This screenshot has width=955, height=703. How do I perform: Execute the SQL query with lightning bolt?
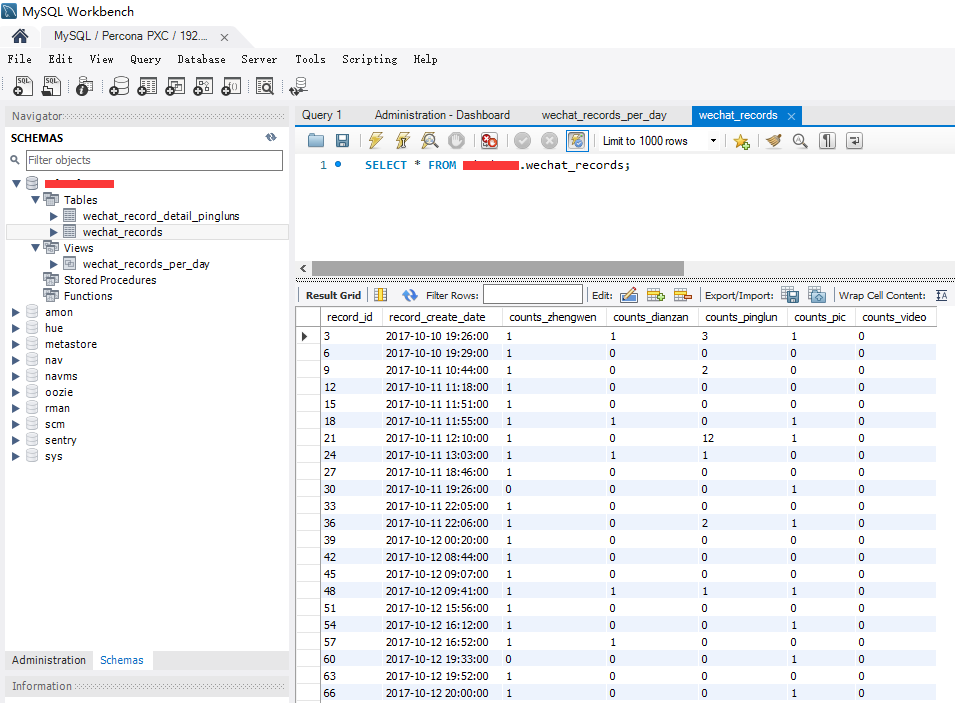pyautogui.click(x=376, y=141)
